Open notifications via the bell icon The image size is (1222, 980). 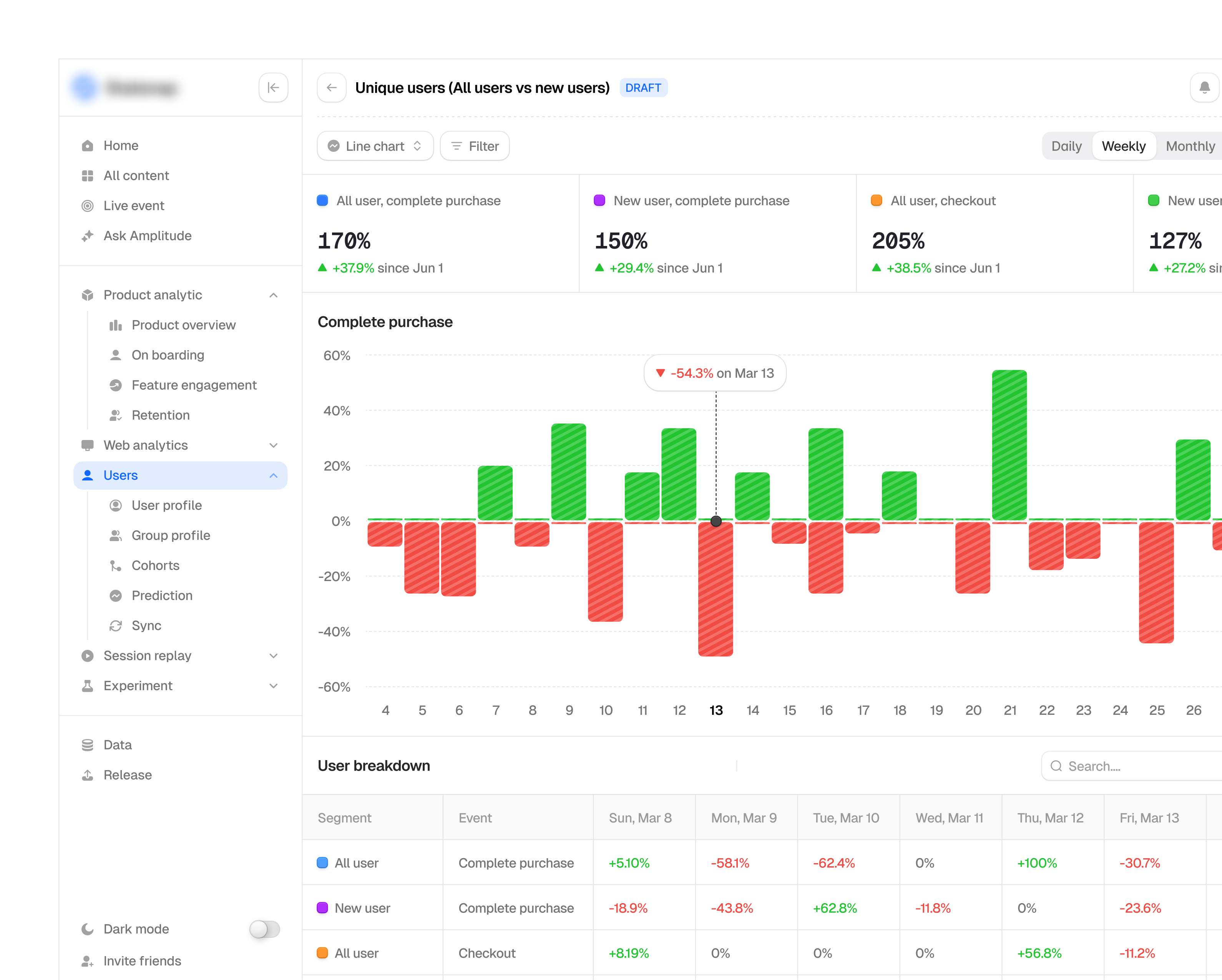(1204, 88)
